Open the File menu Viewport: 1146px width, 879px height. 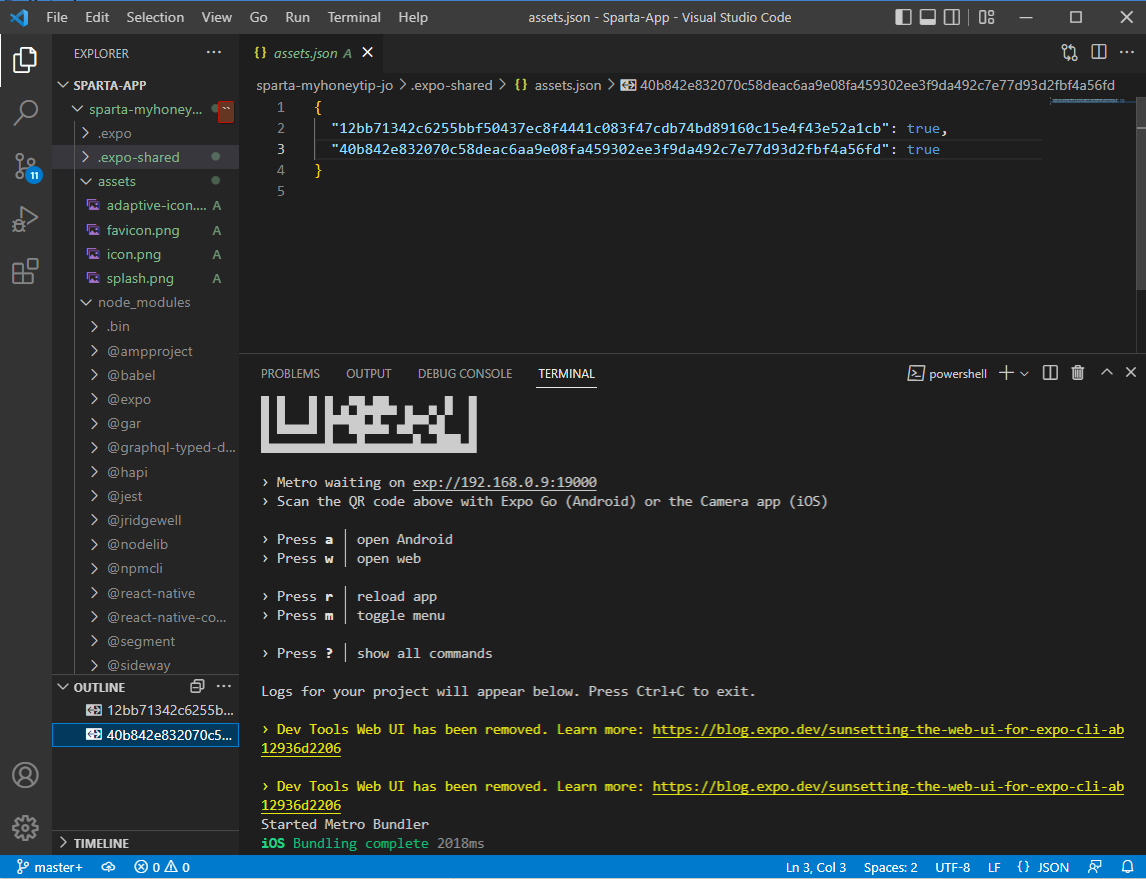pos(56,17)
